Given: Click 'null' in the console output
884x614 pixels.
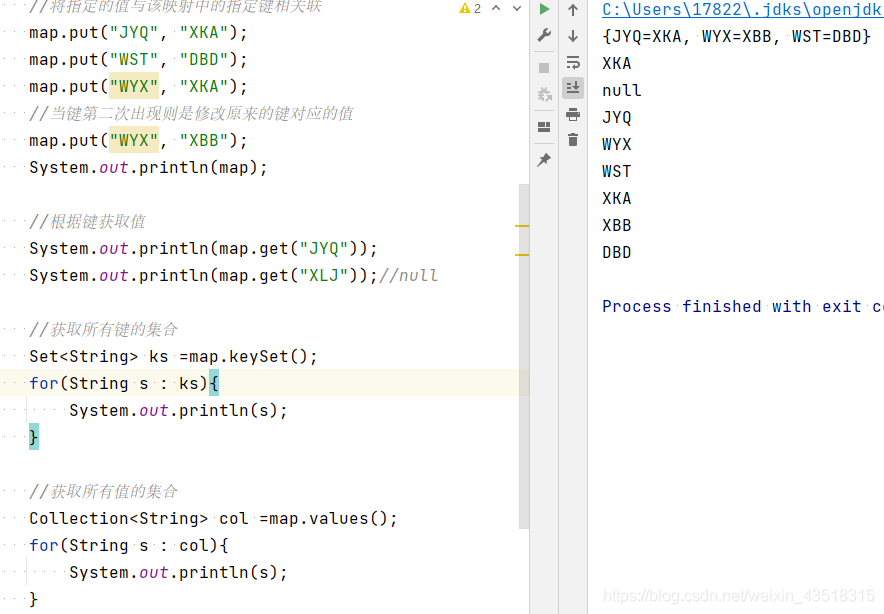Looking at the screenshot, I should [622, 91].
